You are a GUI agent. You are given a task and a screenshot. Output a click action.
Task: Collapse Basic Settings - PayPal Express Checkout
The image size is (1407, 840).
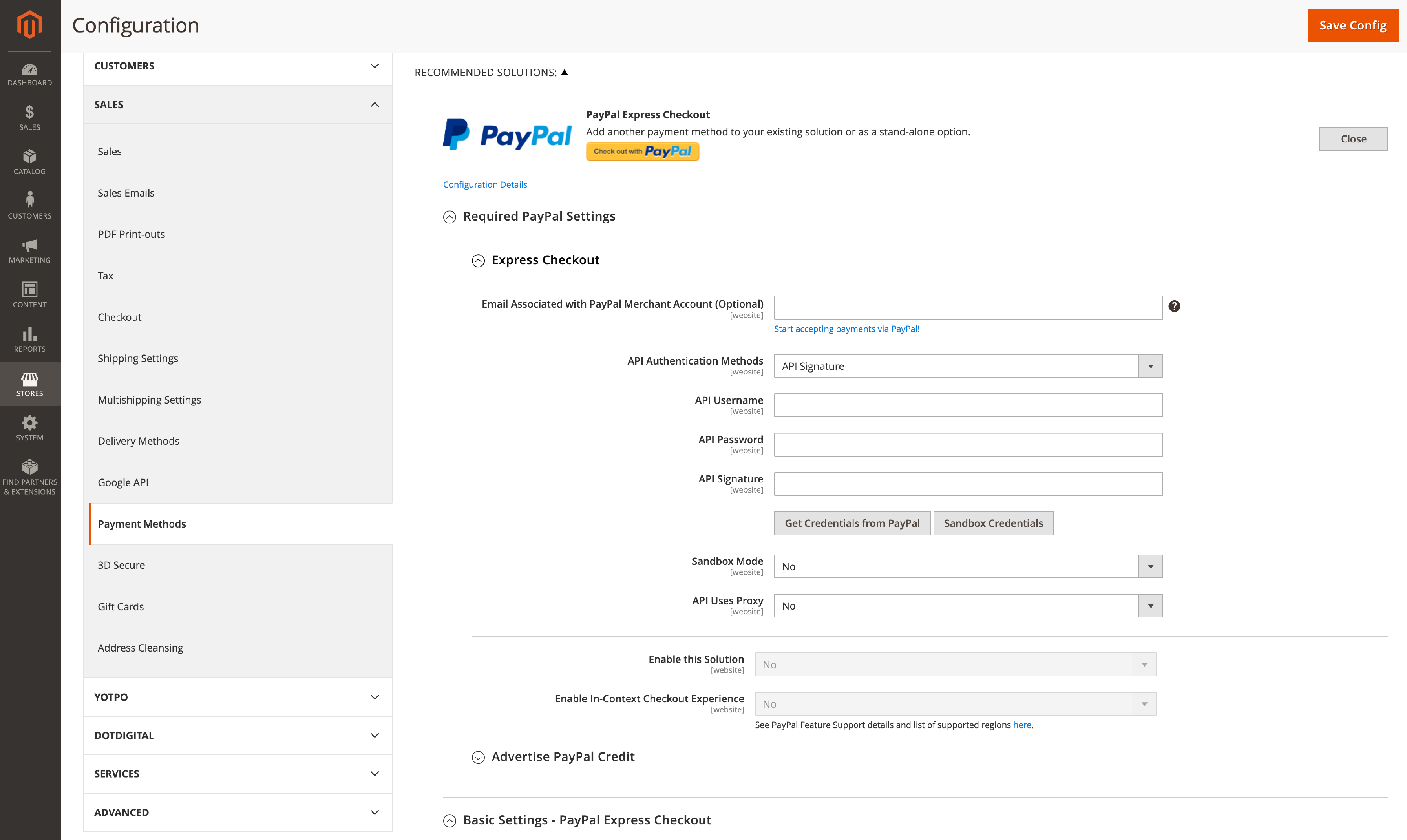450,821
